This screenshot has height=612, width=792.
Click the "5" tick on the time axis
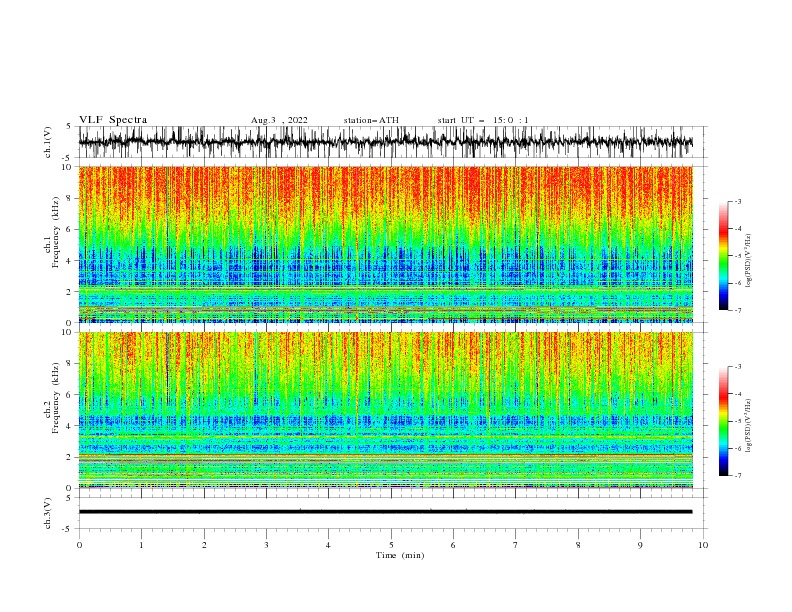(x=391, y=545)
